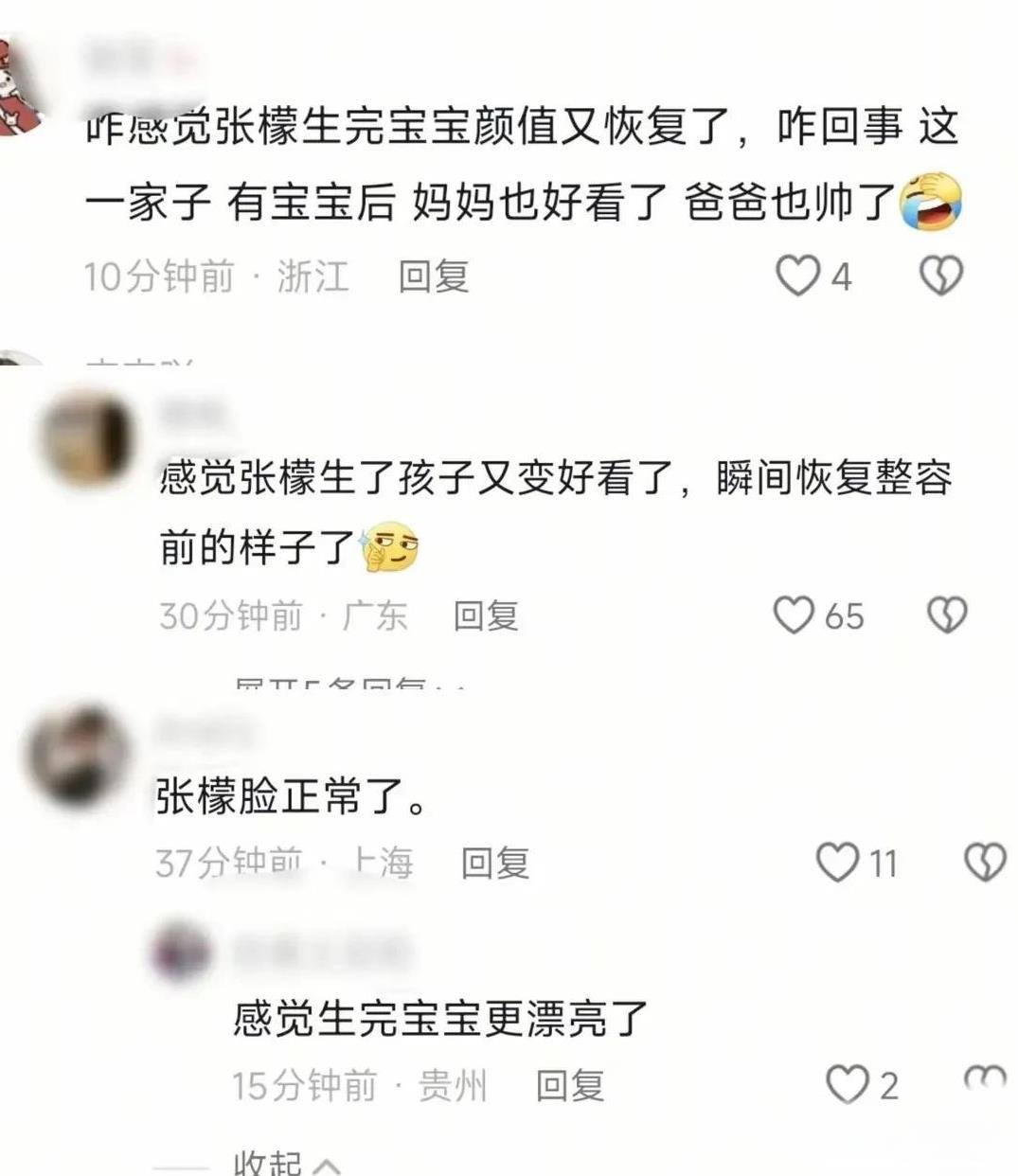This screenshot has width=1018, height=1176.
Task: Like the Shanghai comment with 11 likes
Action: 838,863
